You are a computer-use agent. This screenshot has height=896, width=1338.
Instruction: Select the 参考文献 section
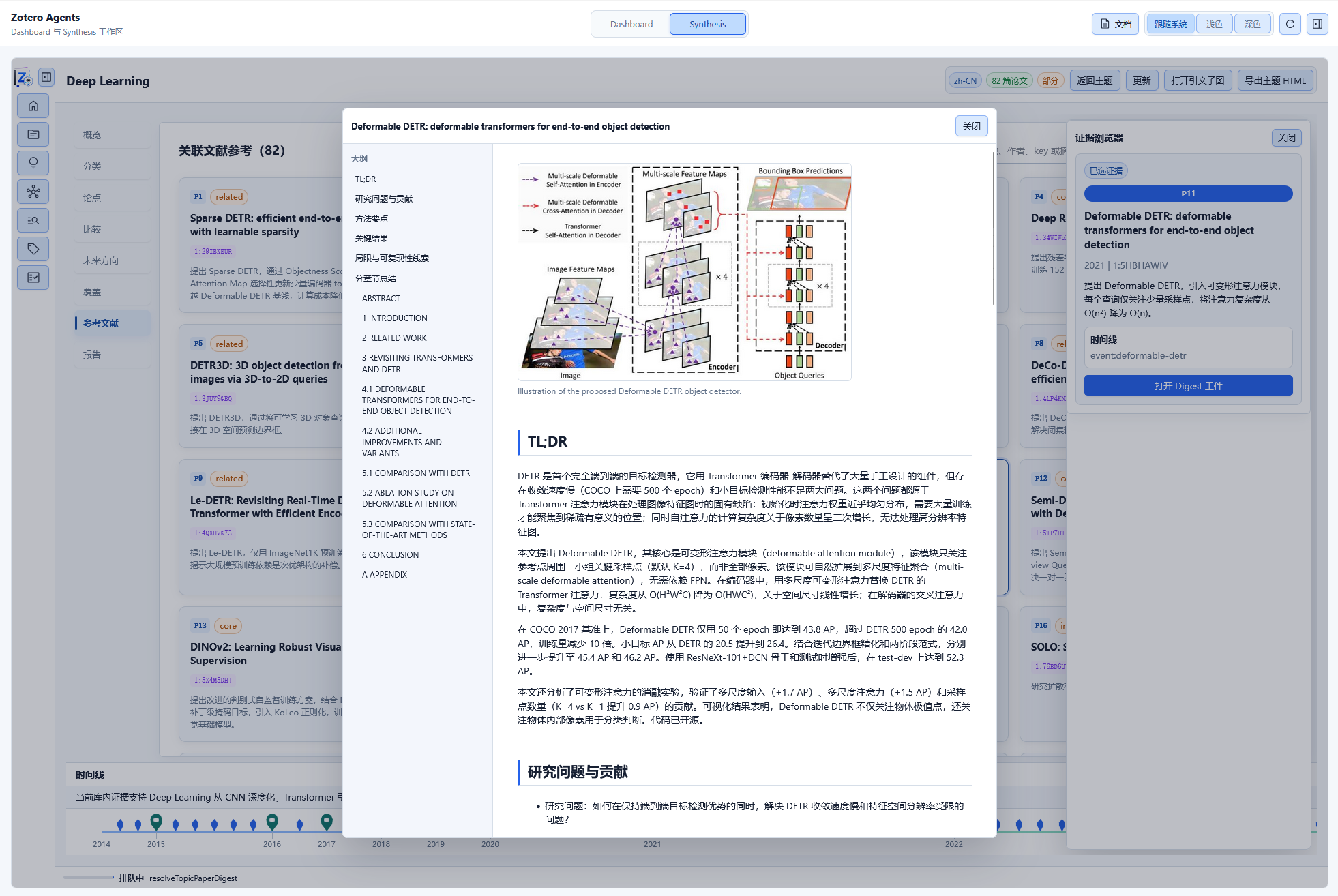[x=113, y=323]
